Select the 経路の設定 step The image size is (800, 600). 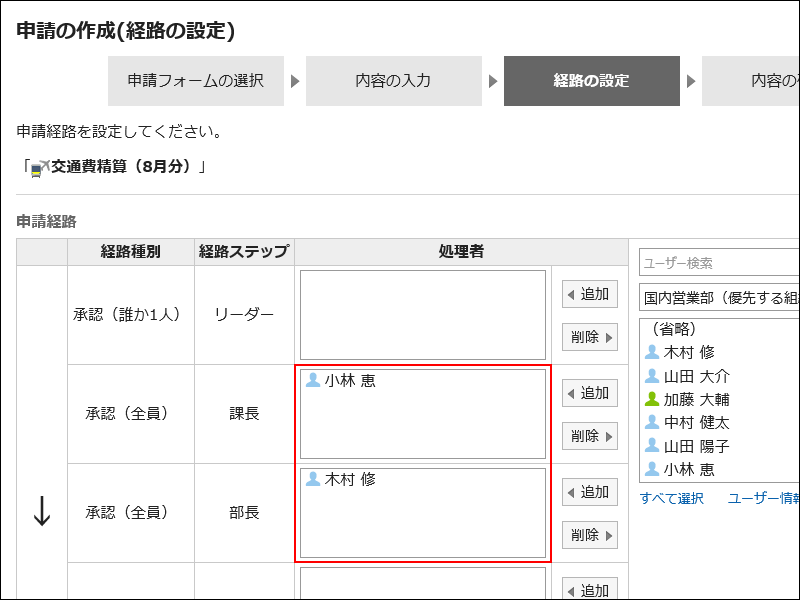[x=591, y=81]
